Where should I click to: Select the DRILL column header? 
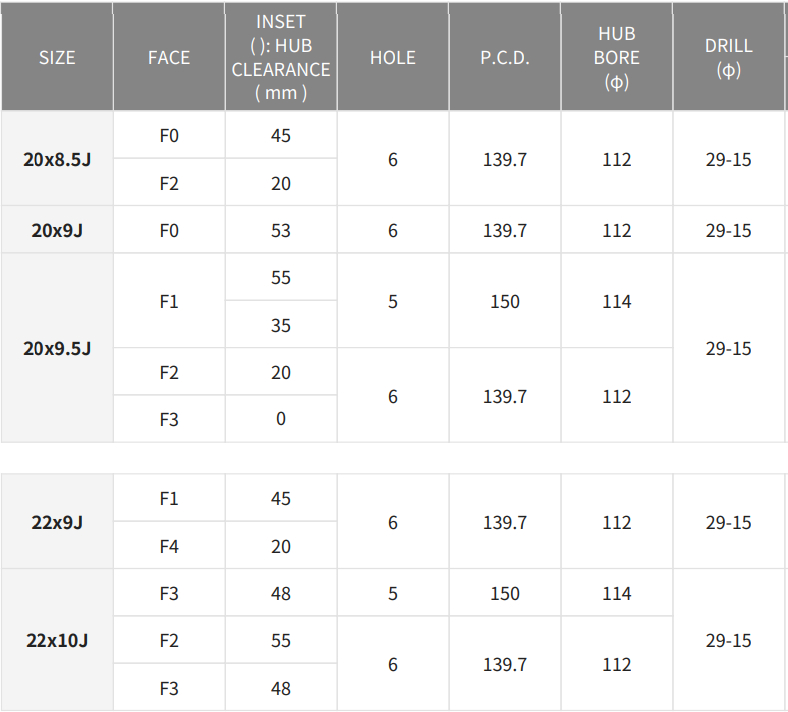729,57
